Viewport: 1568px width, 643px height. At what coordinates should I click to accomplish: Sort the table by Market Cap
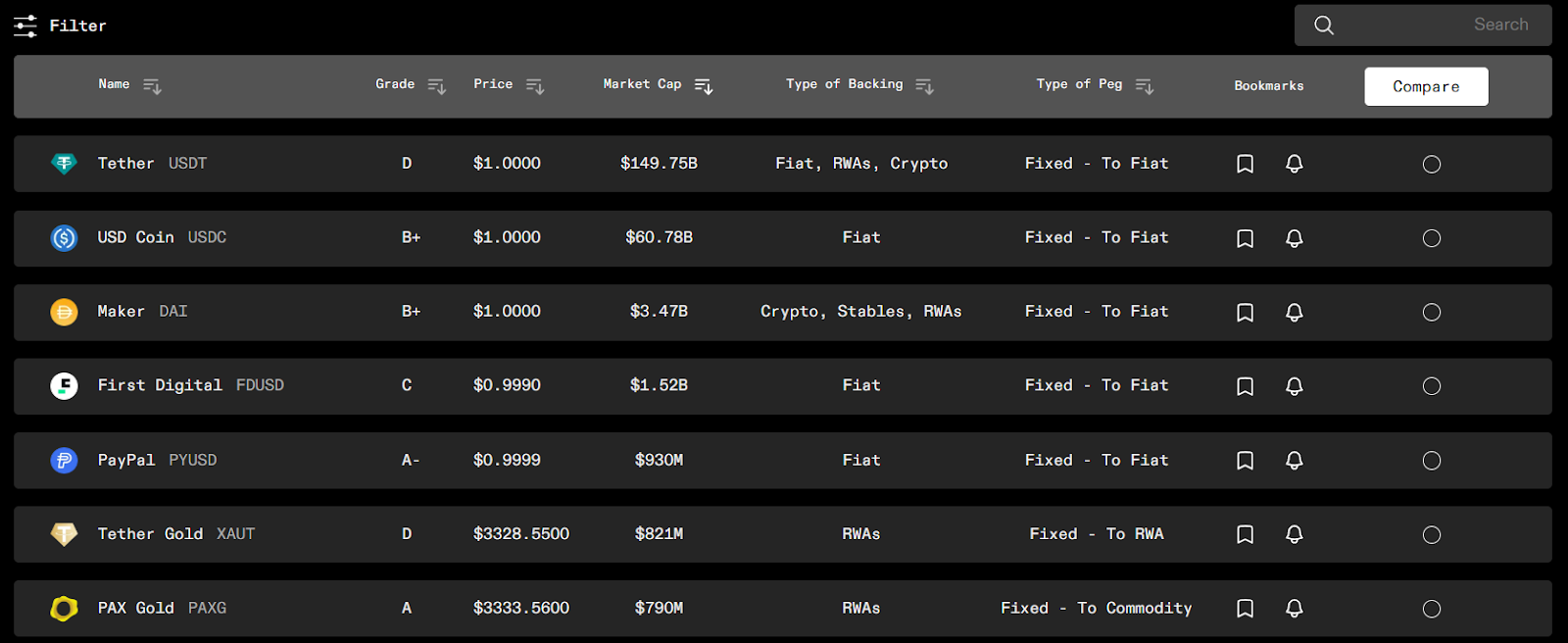pos(704,86)
